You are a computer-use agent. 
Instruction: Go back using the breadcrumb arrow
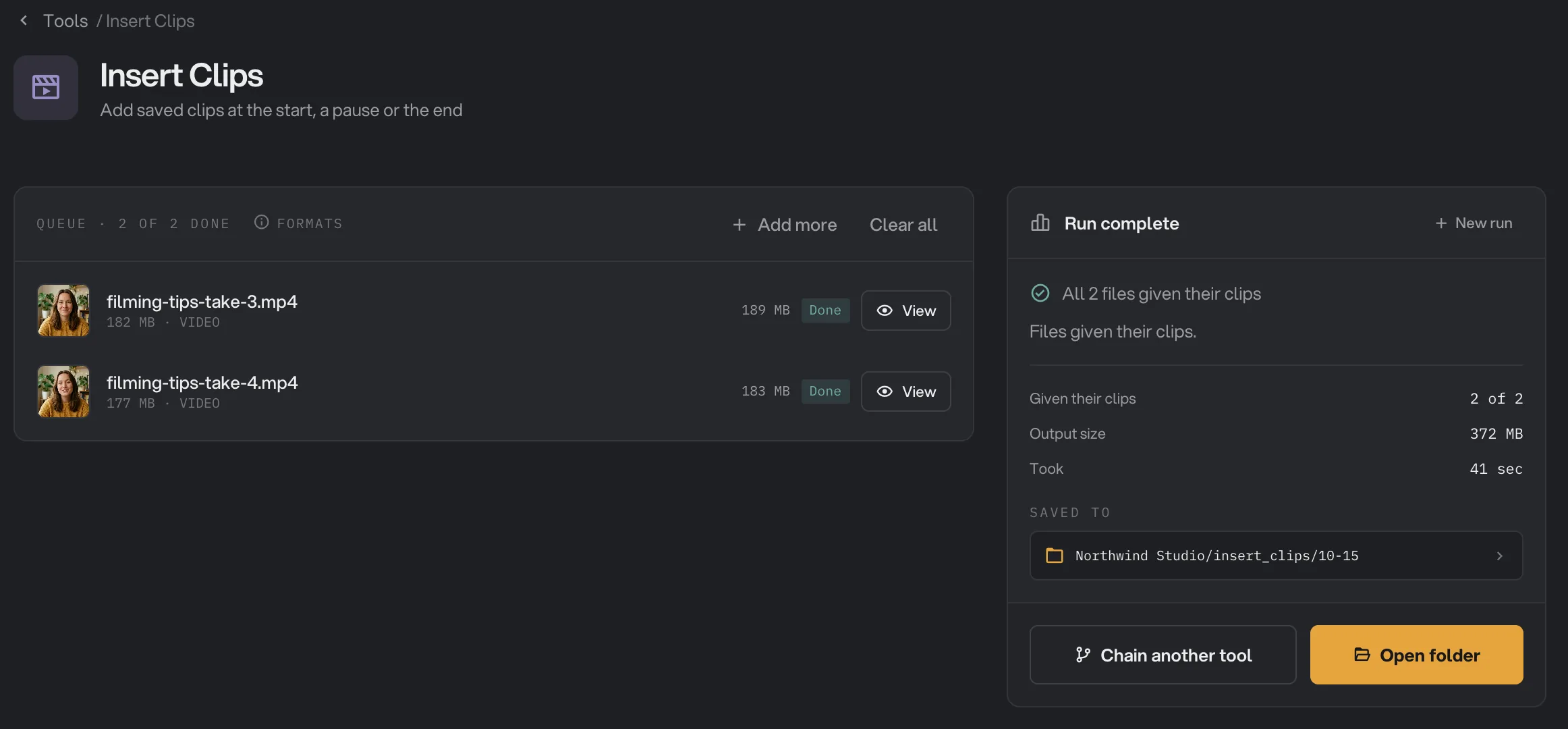(x=24, y=20)
